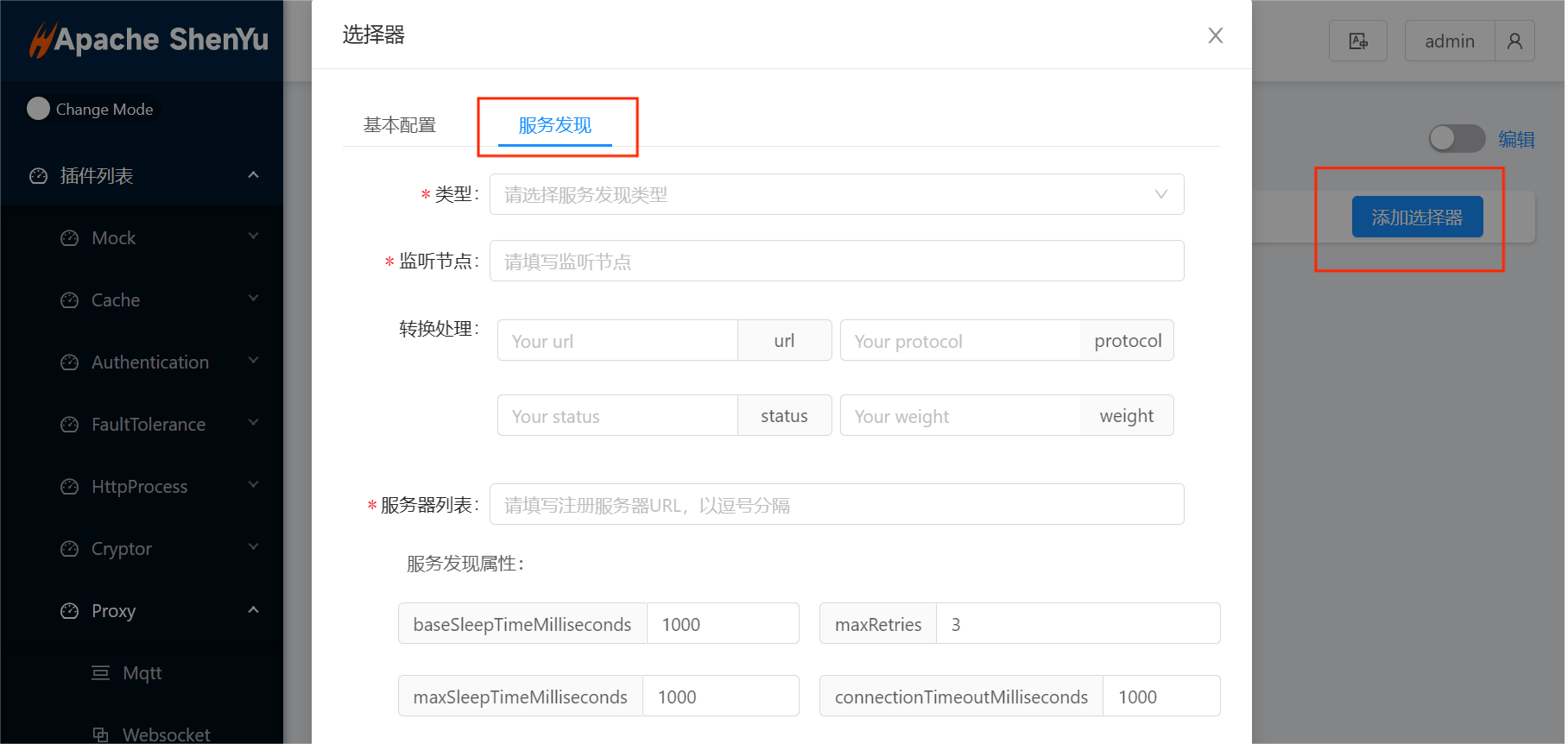The height and width of the screenshot is (744, 1568).
Task: Toggle the Change Mode switch
Action: coord(39,109)
